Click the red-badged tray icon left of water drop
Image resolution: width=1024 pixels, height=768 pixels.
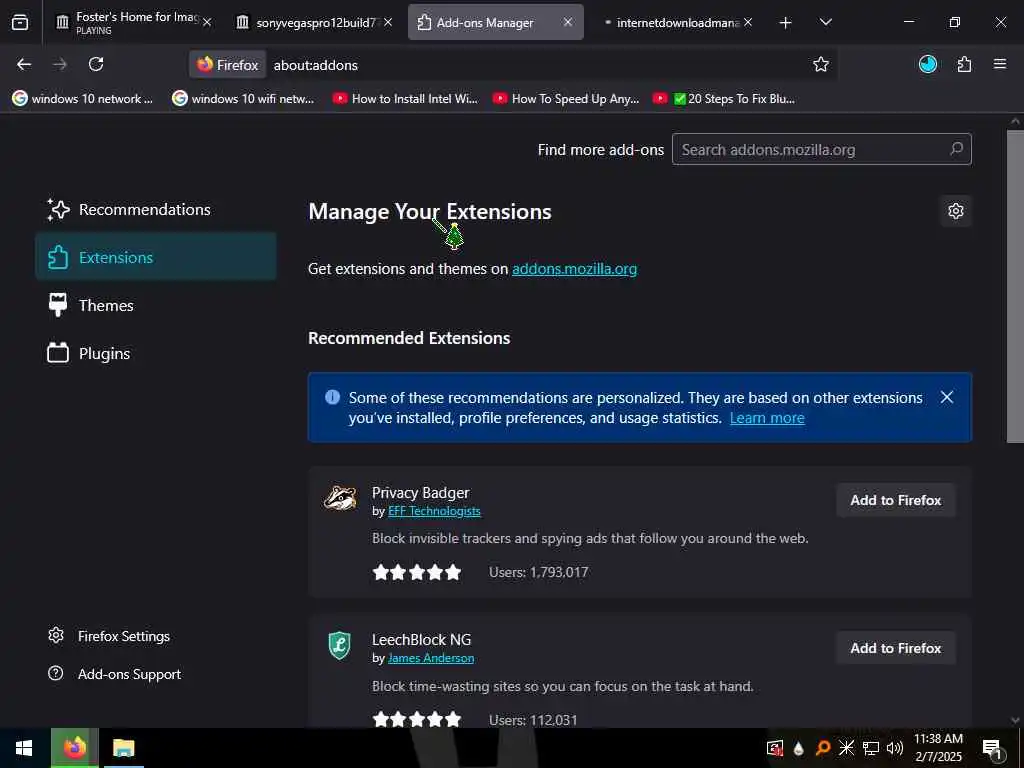(775, 748)
